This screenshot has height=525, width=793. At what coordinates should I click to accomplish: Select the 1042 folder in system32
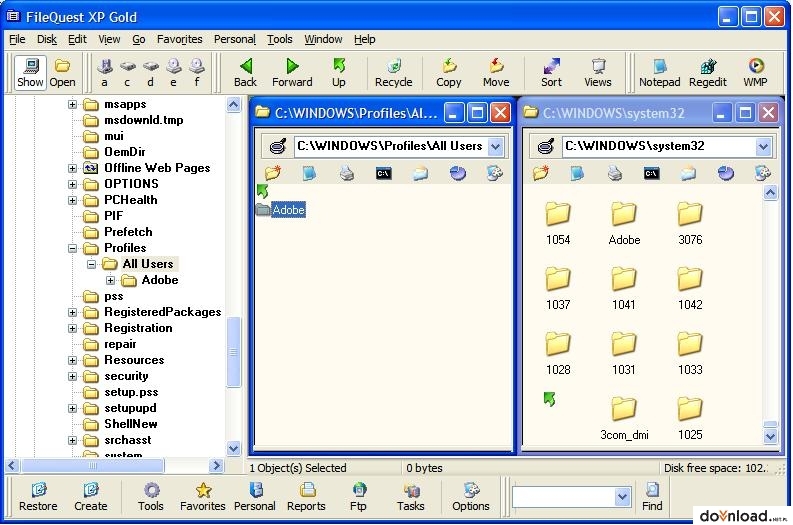point(690,288)
